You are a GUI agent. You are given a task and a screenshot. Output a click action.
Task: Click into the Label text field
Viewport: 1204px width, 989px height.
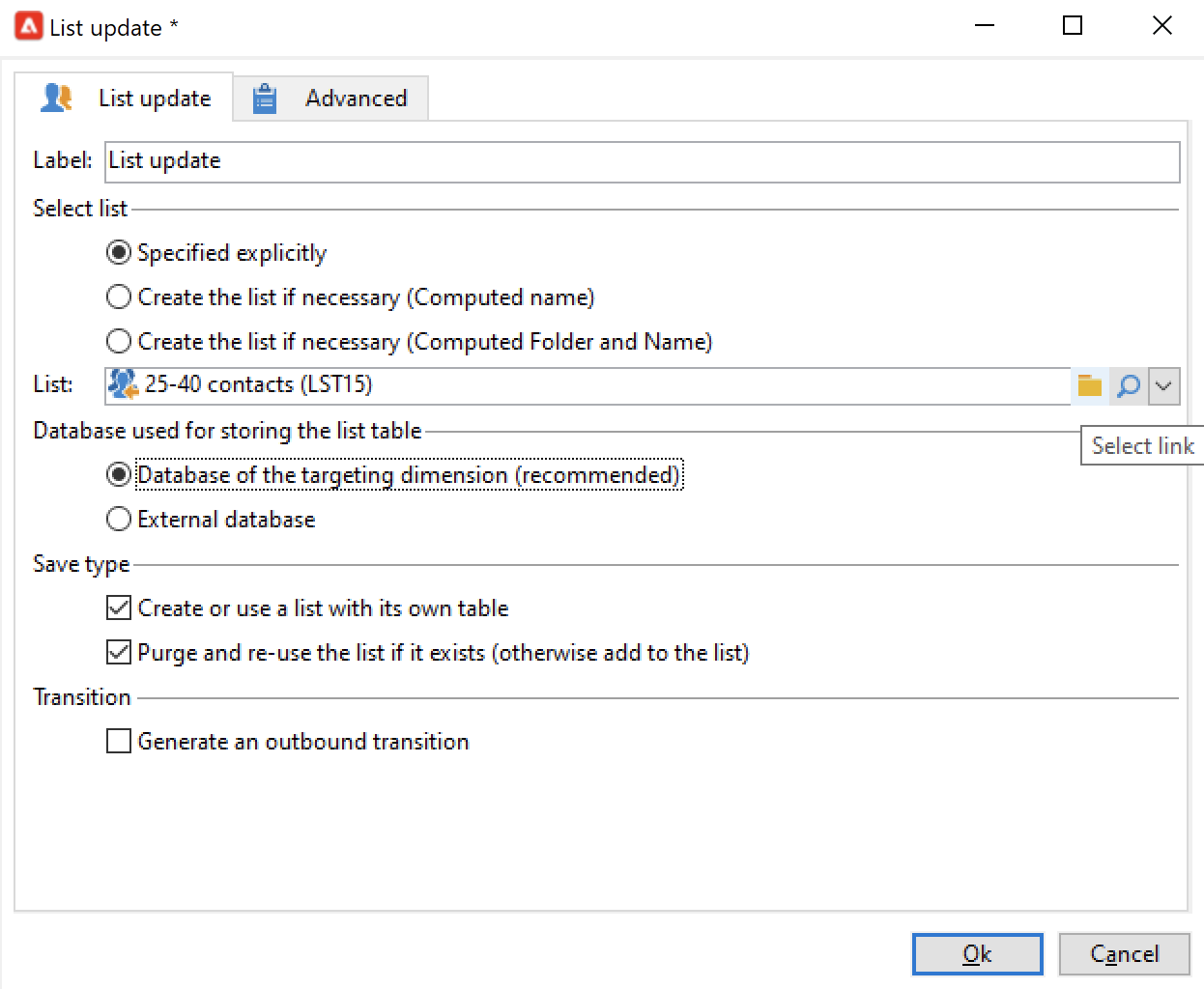pos(642,161)
